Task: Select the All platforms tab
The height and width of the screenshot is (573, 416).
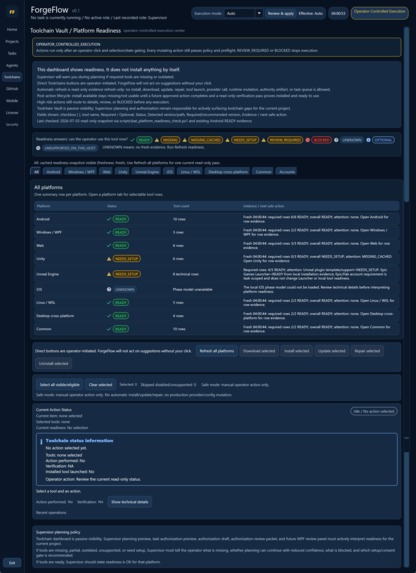Action: (x=36, y=171)
